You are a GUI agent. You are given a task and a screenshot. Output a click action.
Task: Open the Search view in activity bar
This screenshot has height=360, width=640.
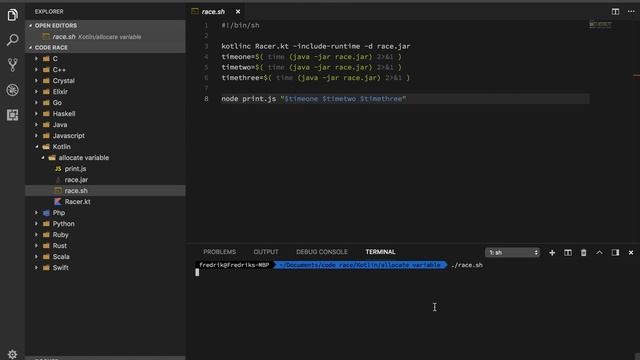[x=12, y=40]
